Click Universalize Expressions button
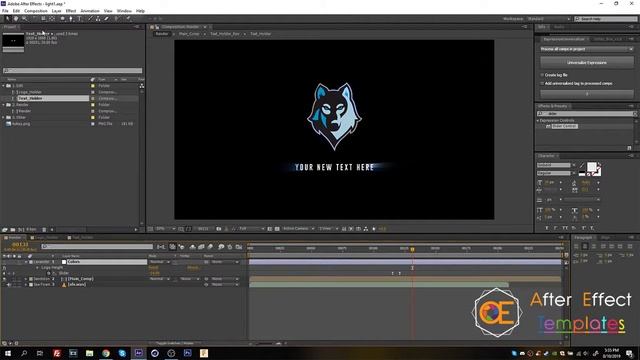 (587, 63)
